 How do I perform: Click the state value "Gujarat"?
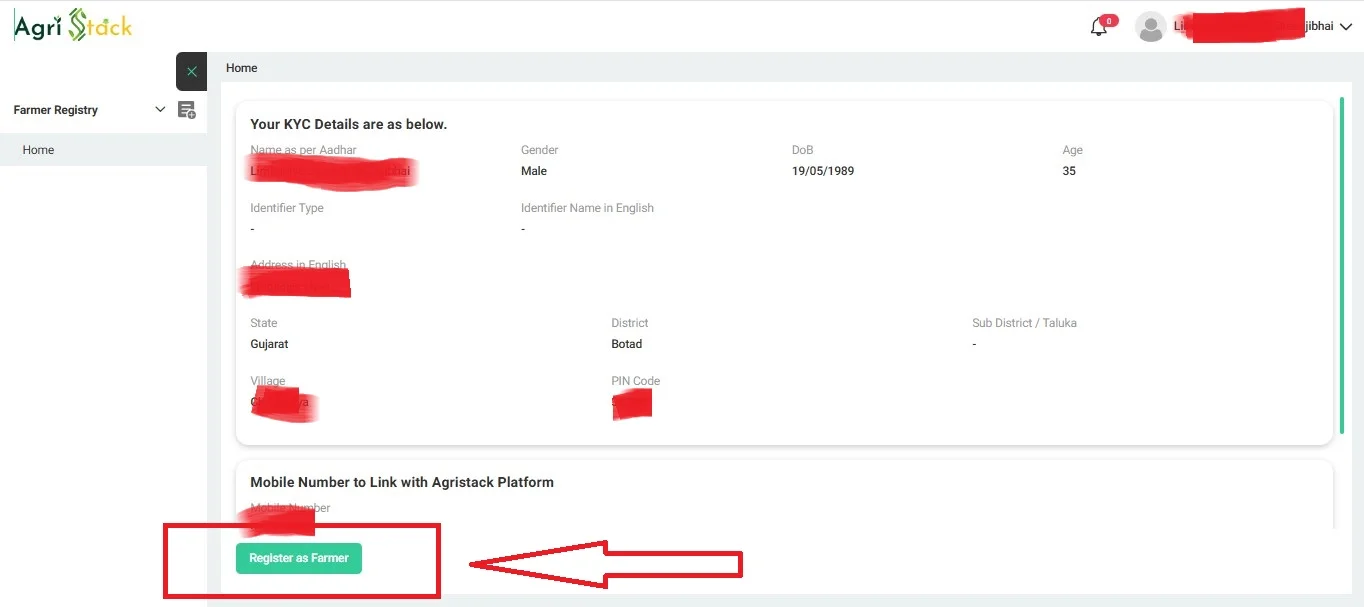pos(269,344)
